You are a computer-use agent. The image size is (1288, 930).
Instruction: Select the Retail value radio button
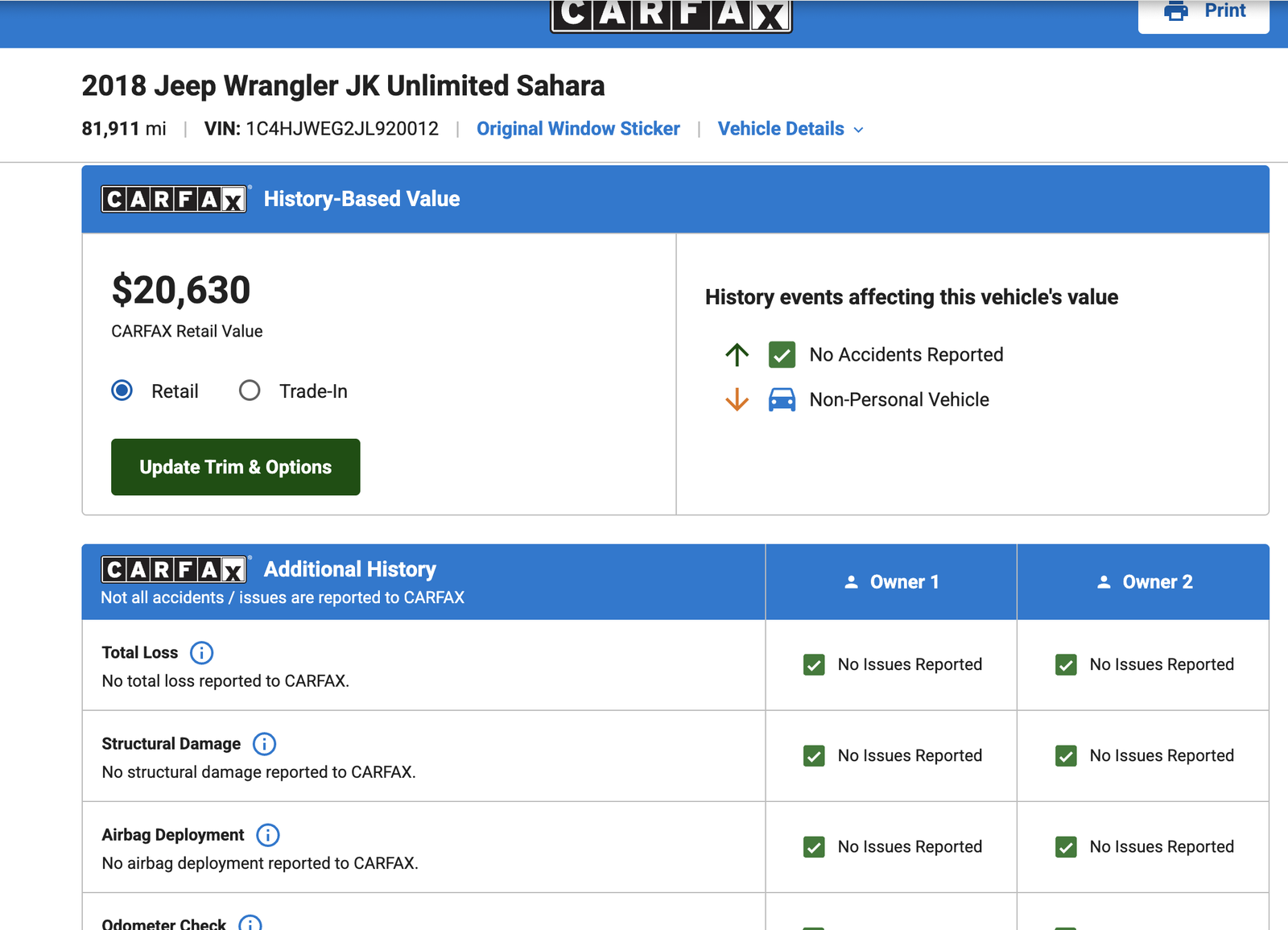(122, 391)
